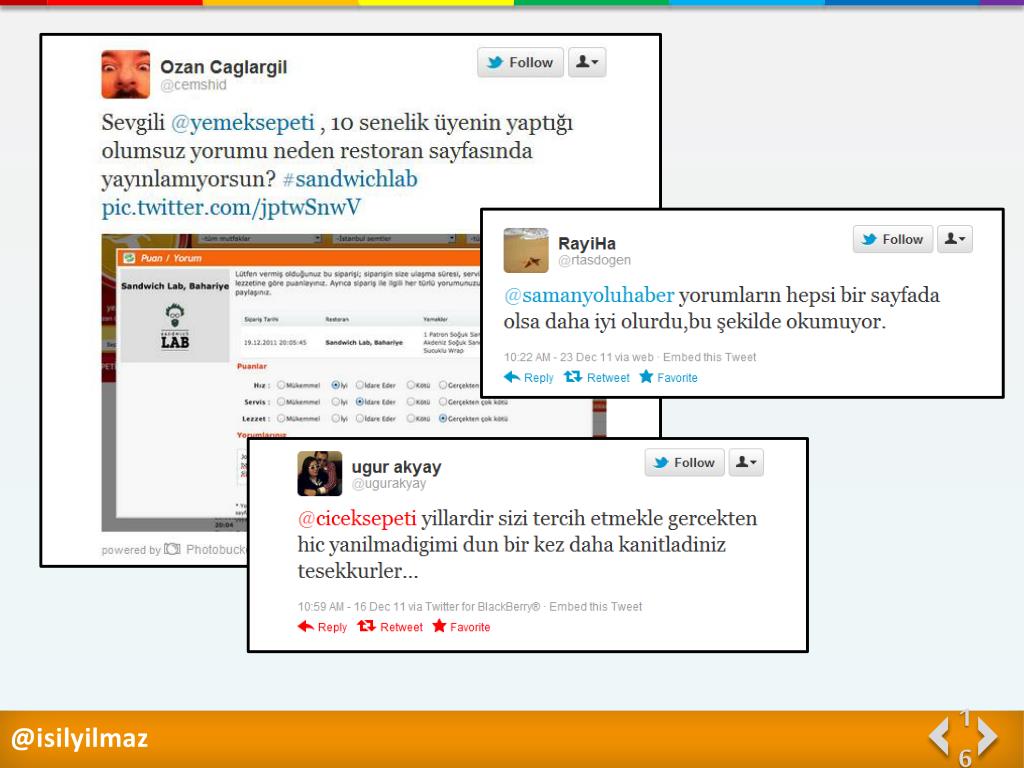Click Embed this Tweet on ugur akyay's tweet

click(x=596, y=607)
